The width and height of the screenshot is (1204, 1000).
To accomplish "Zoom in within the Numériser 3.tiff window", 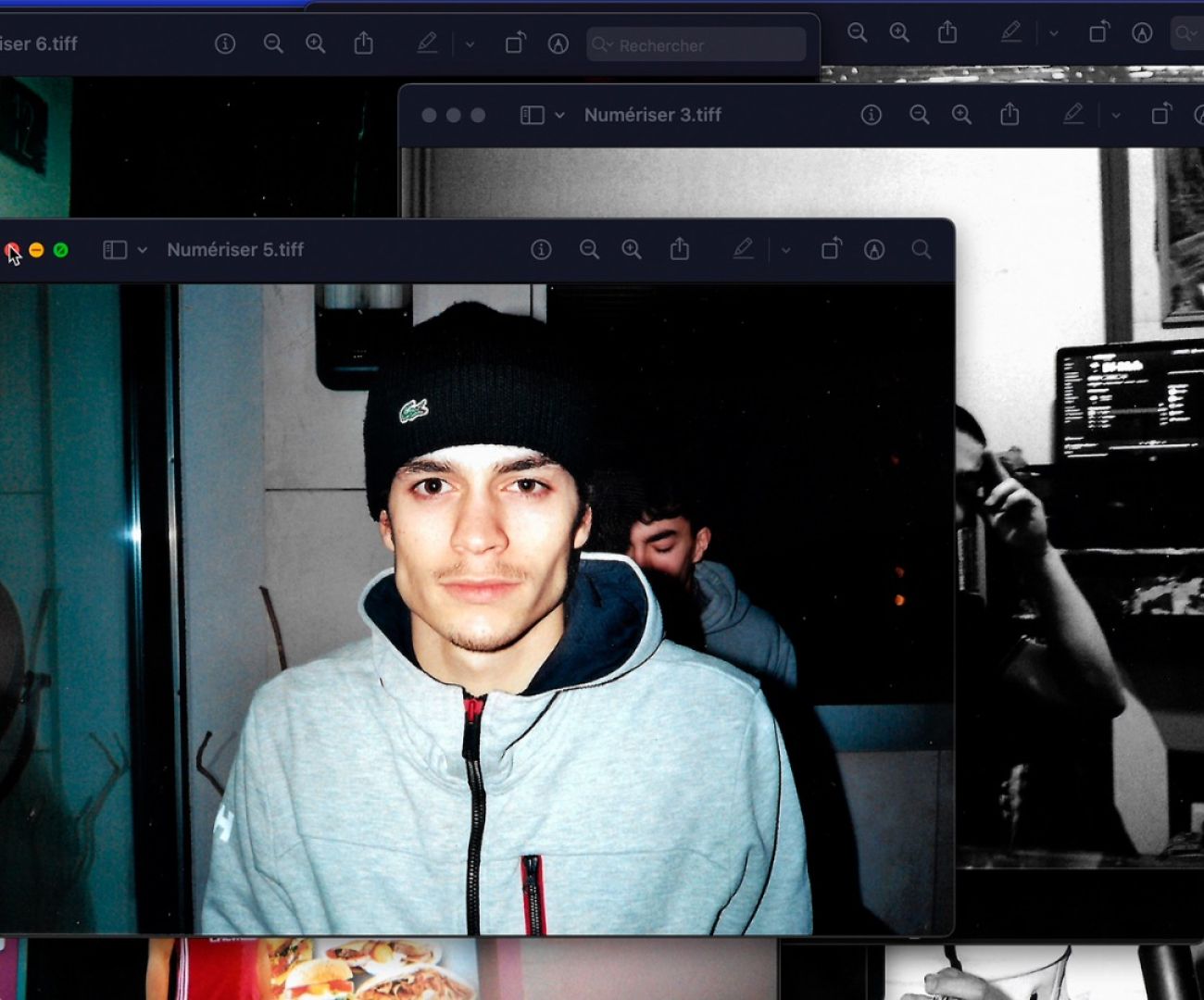I will pos(962,115).
